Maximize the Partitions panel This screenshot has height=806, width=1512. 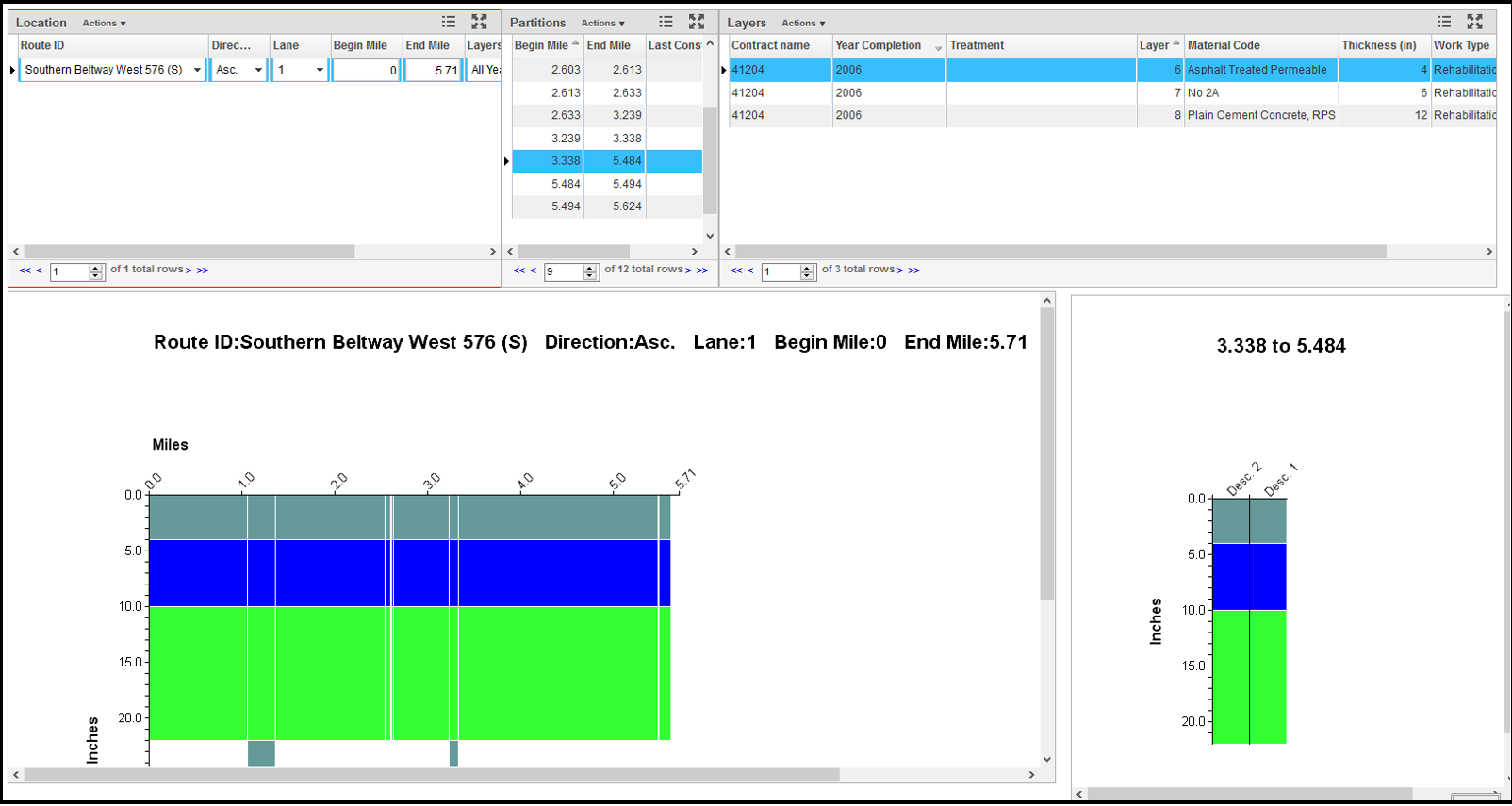click(x=696, y=22)
